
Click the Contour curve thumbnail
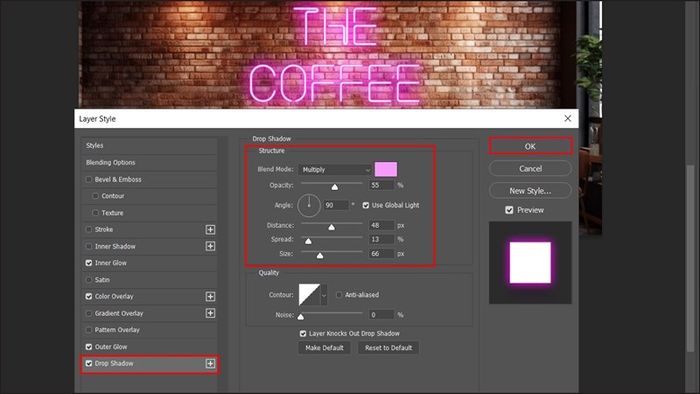[309, 294]
